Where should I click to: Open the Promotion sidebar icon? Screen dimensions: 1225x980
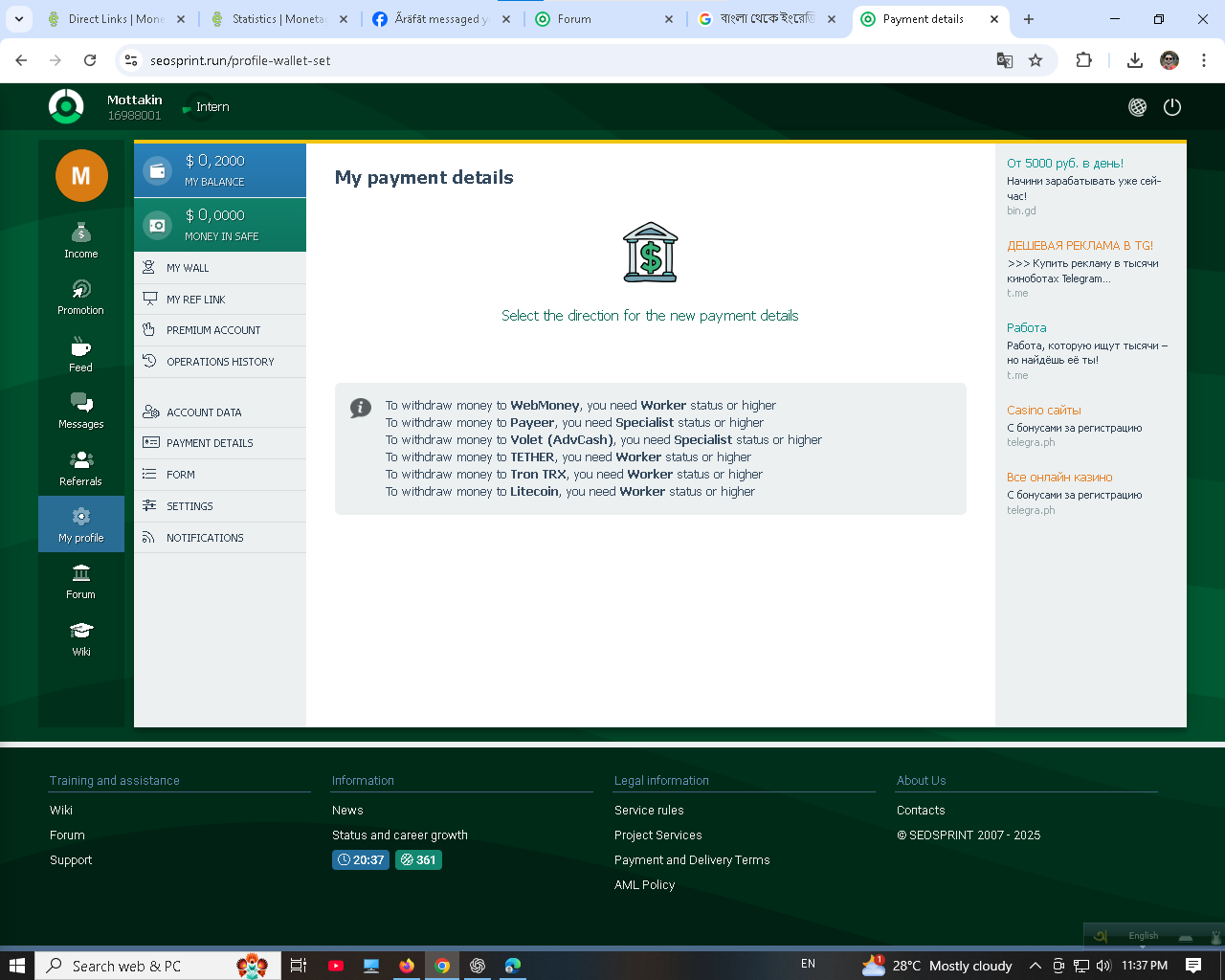click(x=81, y=297)
